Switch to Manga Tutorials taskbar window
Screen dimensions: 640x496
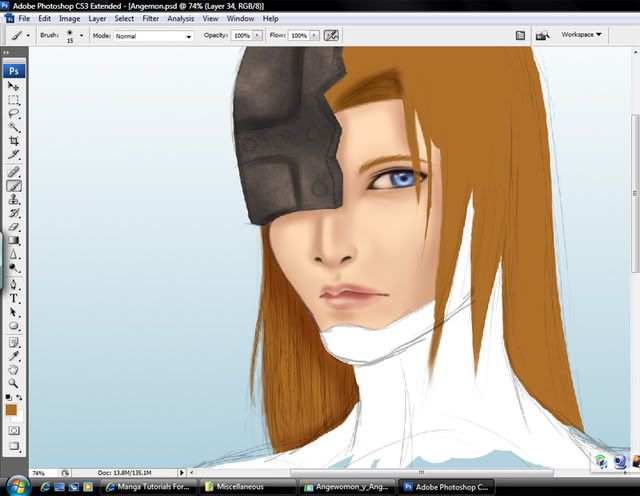(x=149, y=487)
